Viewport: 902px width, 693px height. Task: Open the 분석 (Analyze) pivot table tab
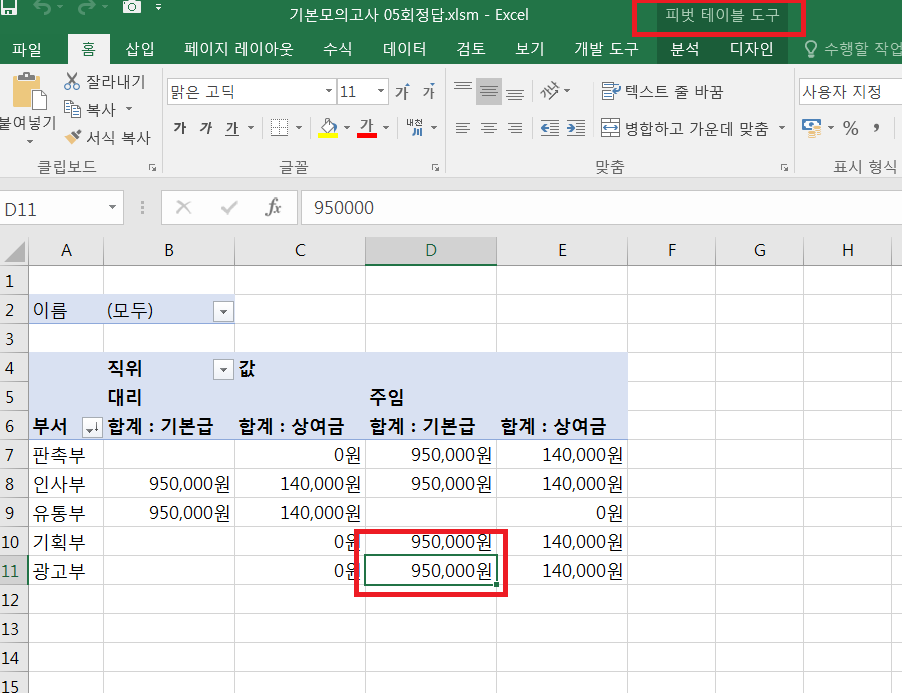tap(685, 49)
